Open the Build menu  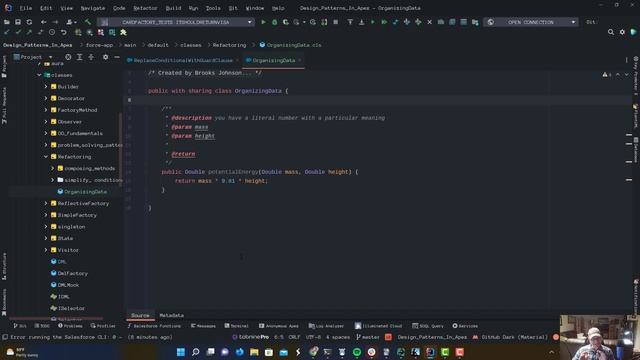(x=173, y=8)
